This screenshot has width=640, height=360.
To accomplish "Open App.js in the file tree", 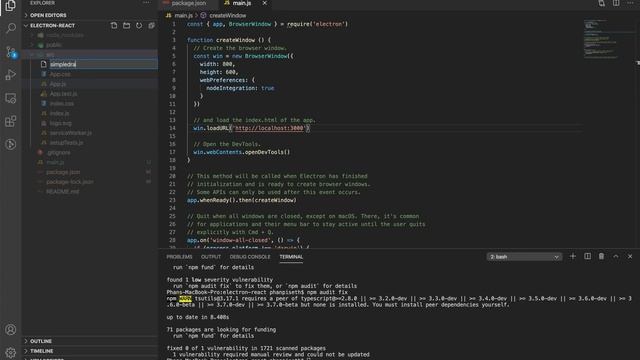I will [x=58, y=84].
